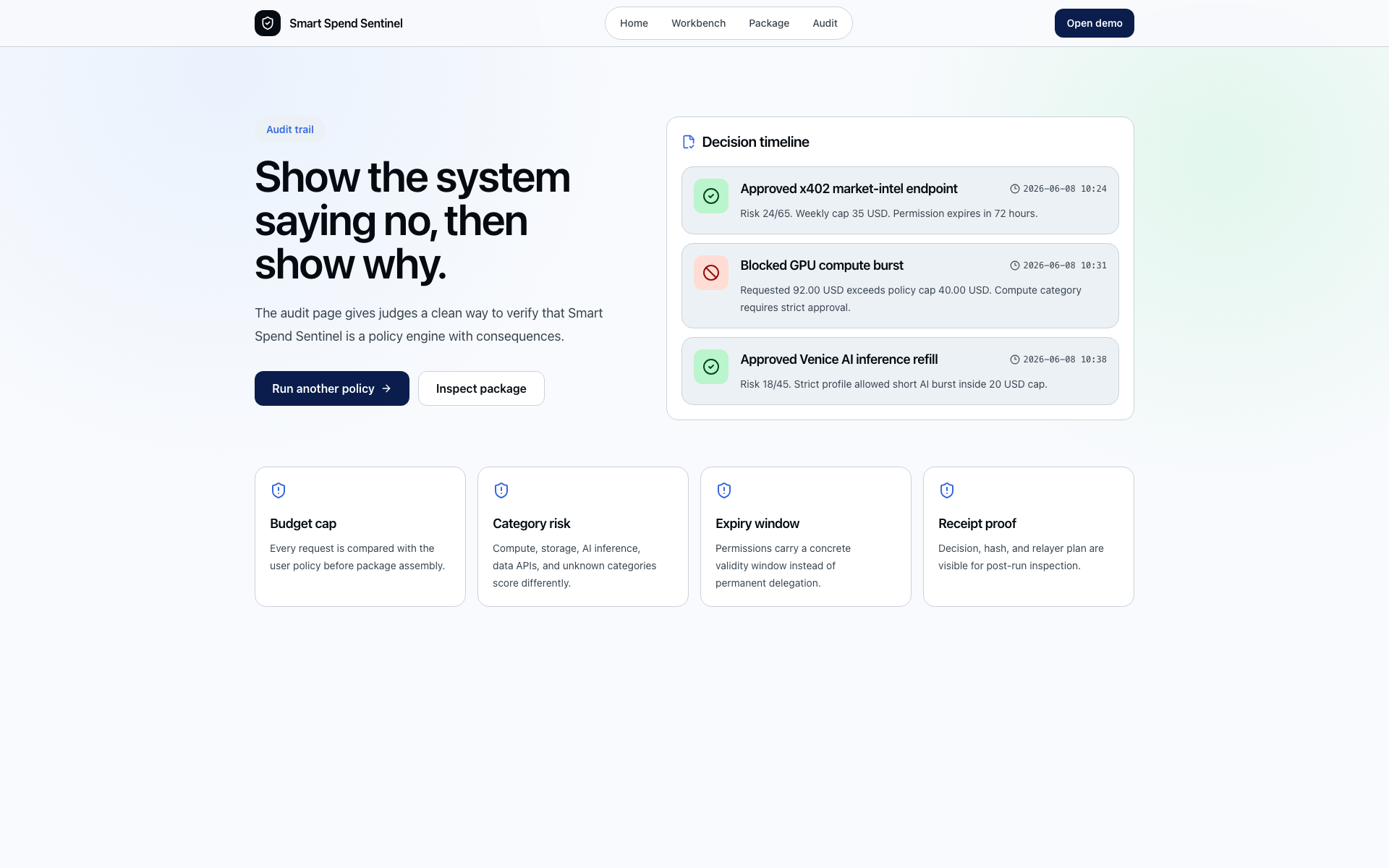Click green check icon for Venice AI refill
This screenshot has height=868, width=1389.
point(711,367)
